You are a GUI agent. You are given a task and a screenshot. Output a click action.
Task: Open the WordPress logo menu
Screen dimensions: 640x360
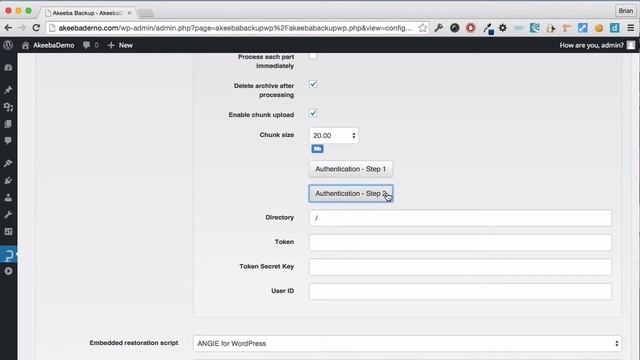tap(8, 45)
